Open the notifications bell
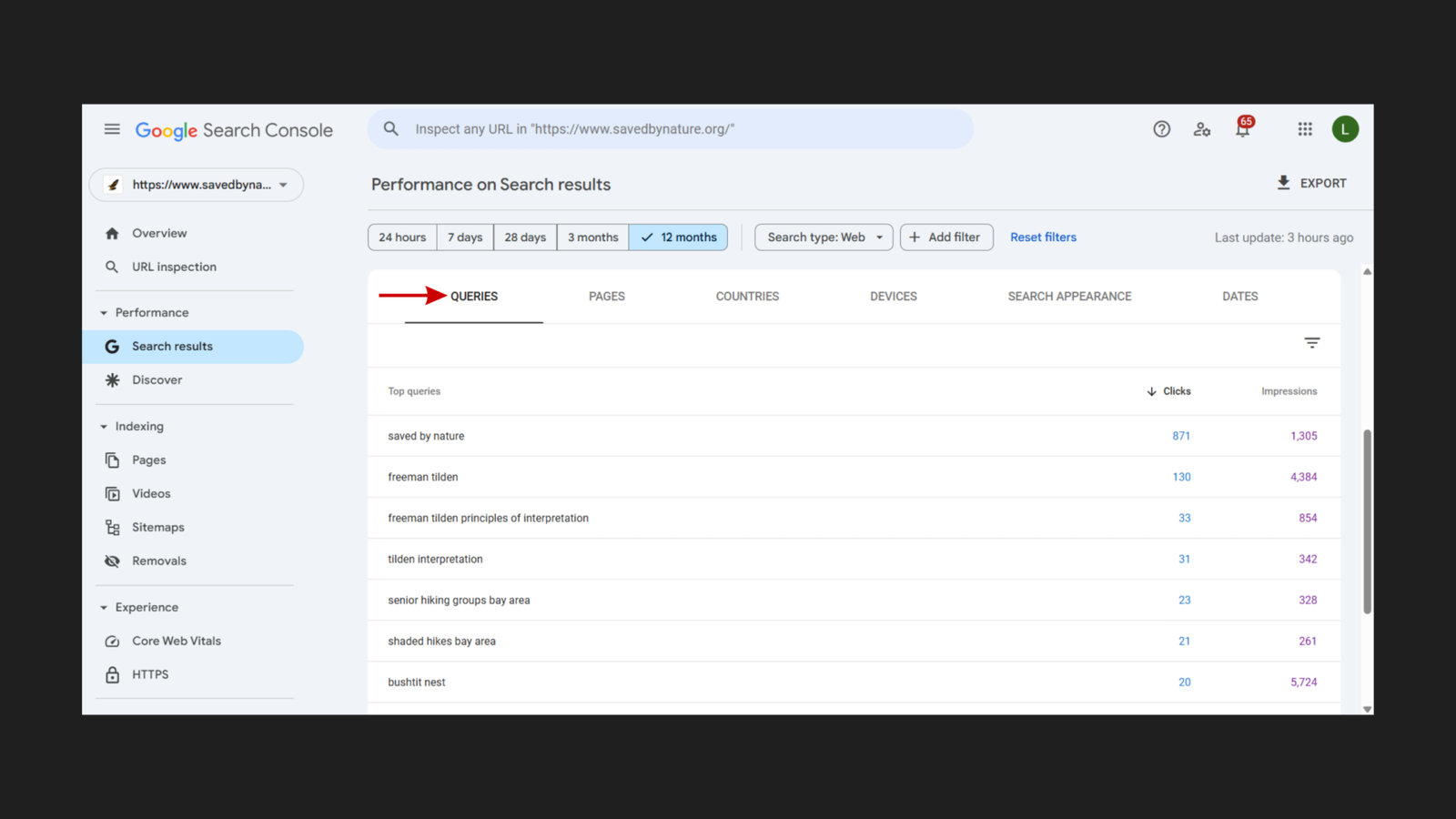Screen dimensions: 1456x819 pyautogui.click(x=1242, y=130)
